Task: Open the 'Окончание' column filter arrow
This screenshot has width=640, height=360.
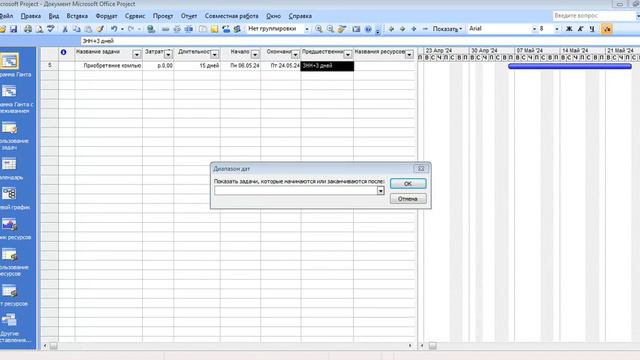Action: pos(295,54)
